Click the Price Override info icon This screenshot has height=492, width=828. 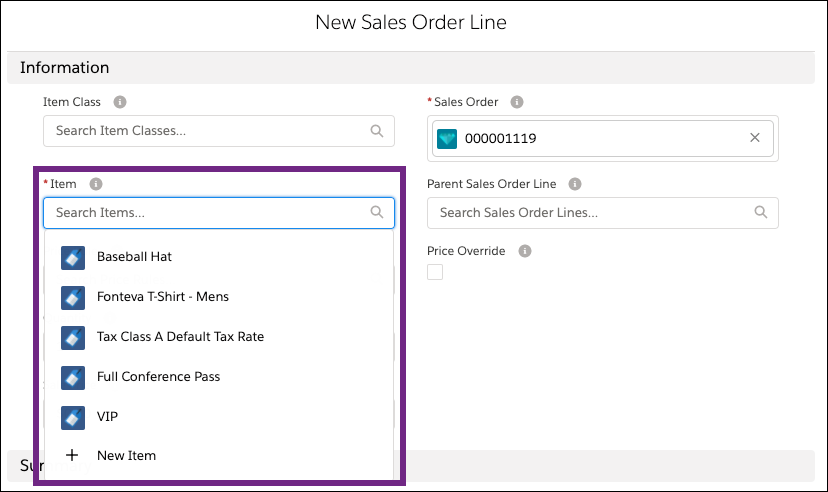coord(524,251)
